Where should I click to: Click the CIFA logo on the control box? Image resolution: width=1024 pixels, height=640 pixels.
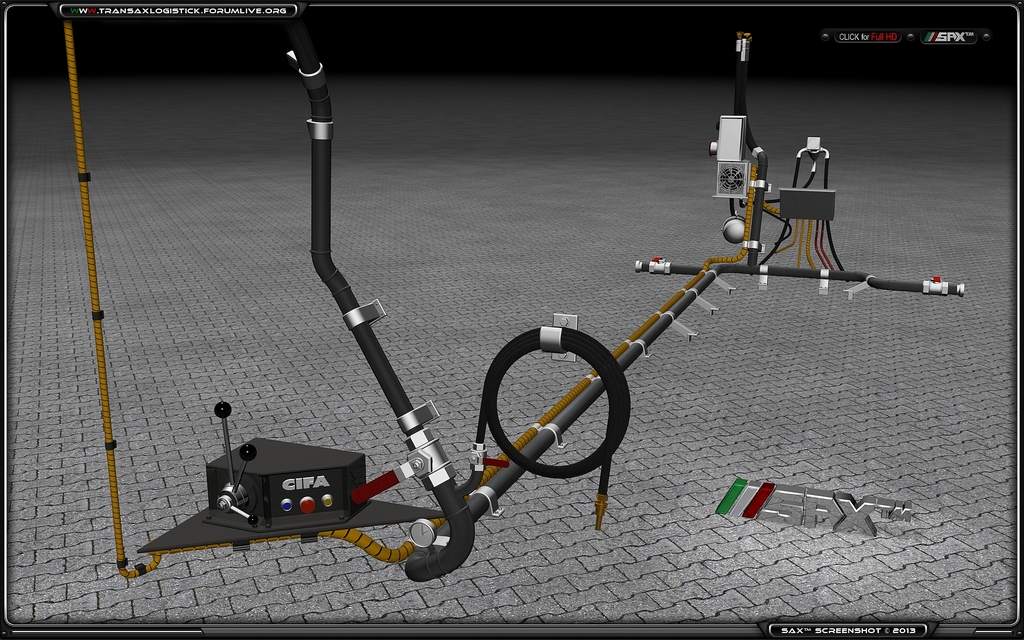(305, 482)
